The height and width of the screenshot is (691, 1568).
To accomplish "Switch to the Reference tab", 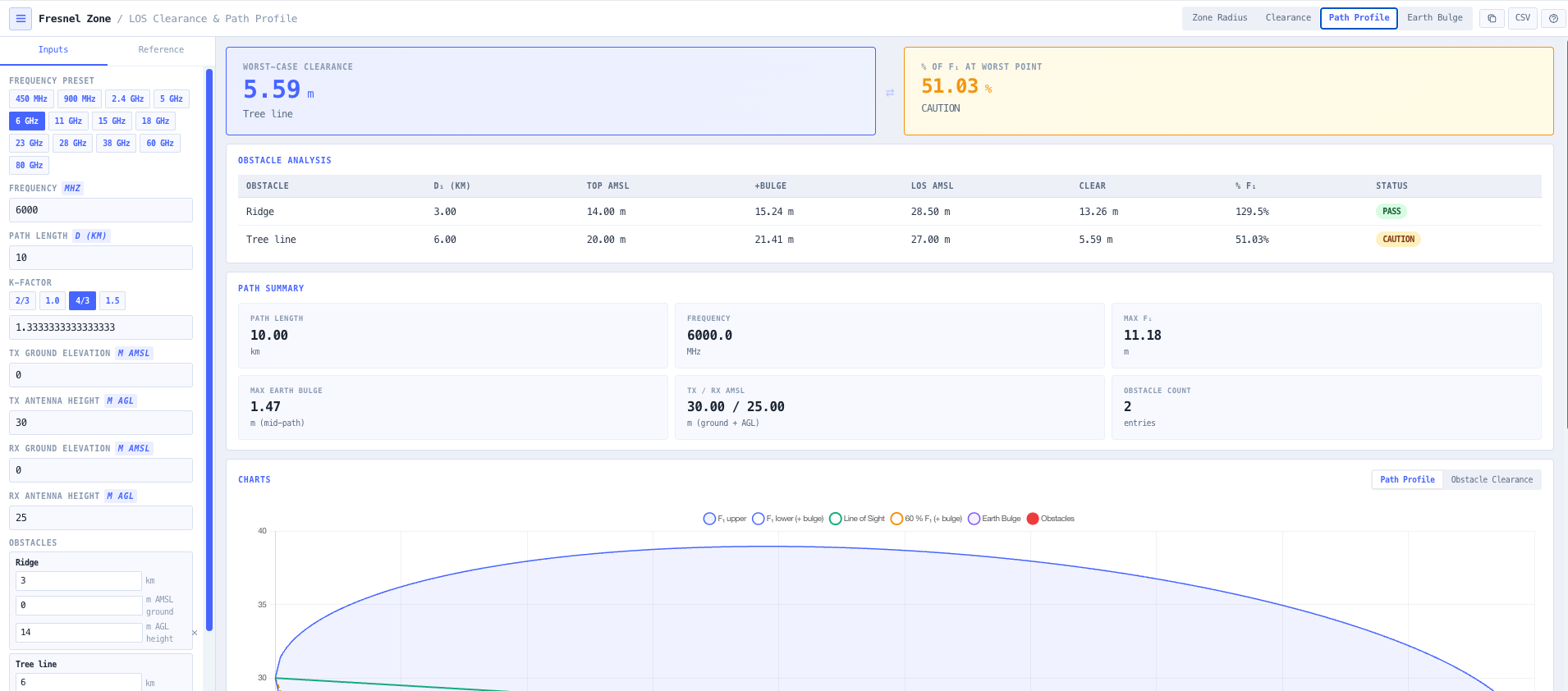I will pyautogui.click(x=161, y=50).
